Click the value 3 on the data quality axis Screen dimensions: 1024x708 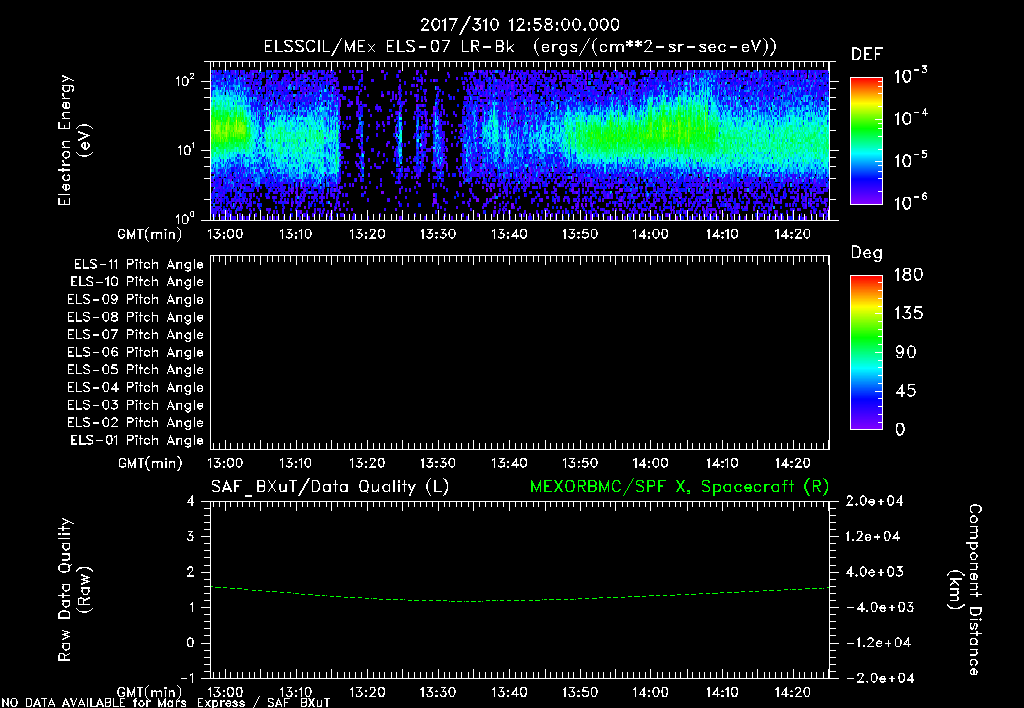tap(191, 536)
